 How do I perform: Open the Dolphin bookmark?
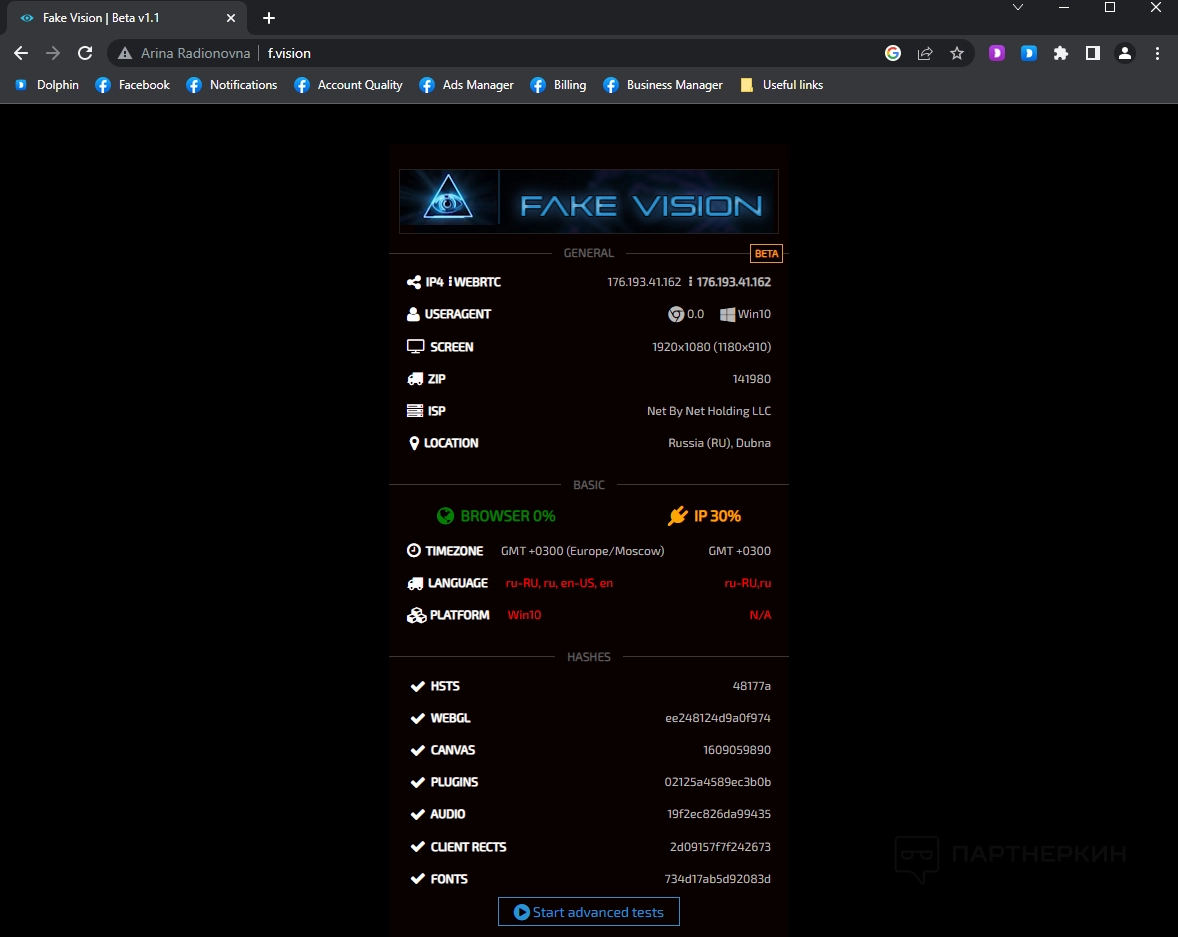(47, 85)
